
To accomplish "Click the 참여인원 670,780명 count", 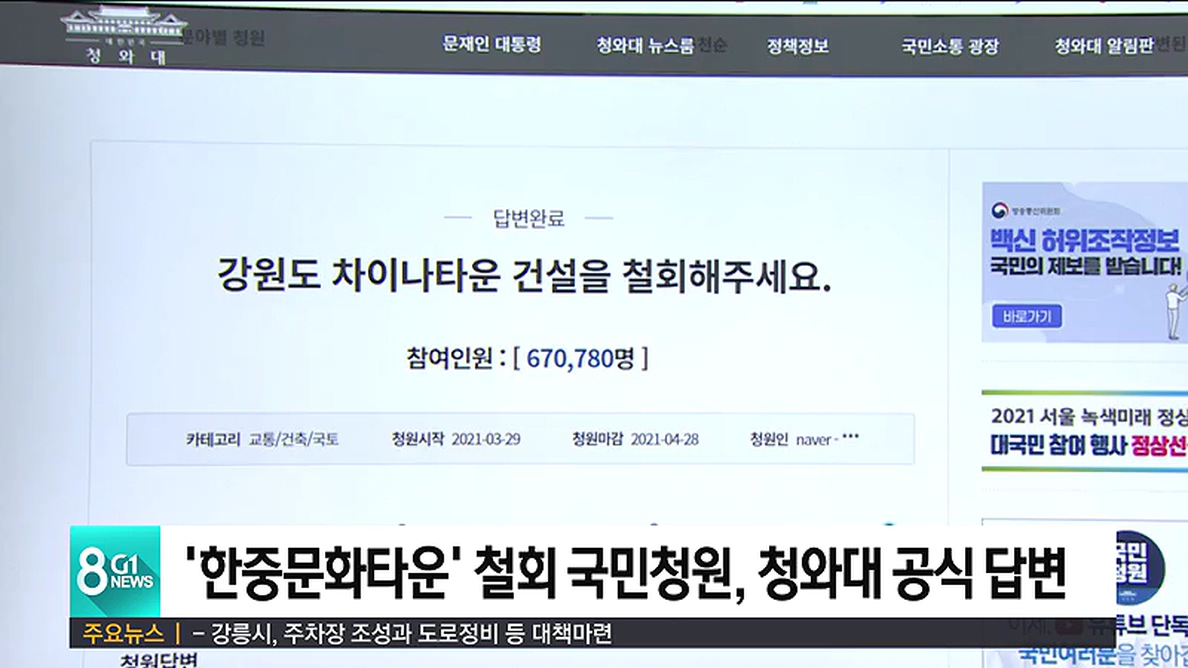I will click(527, 357).
